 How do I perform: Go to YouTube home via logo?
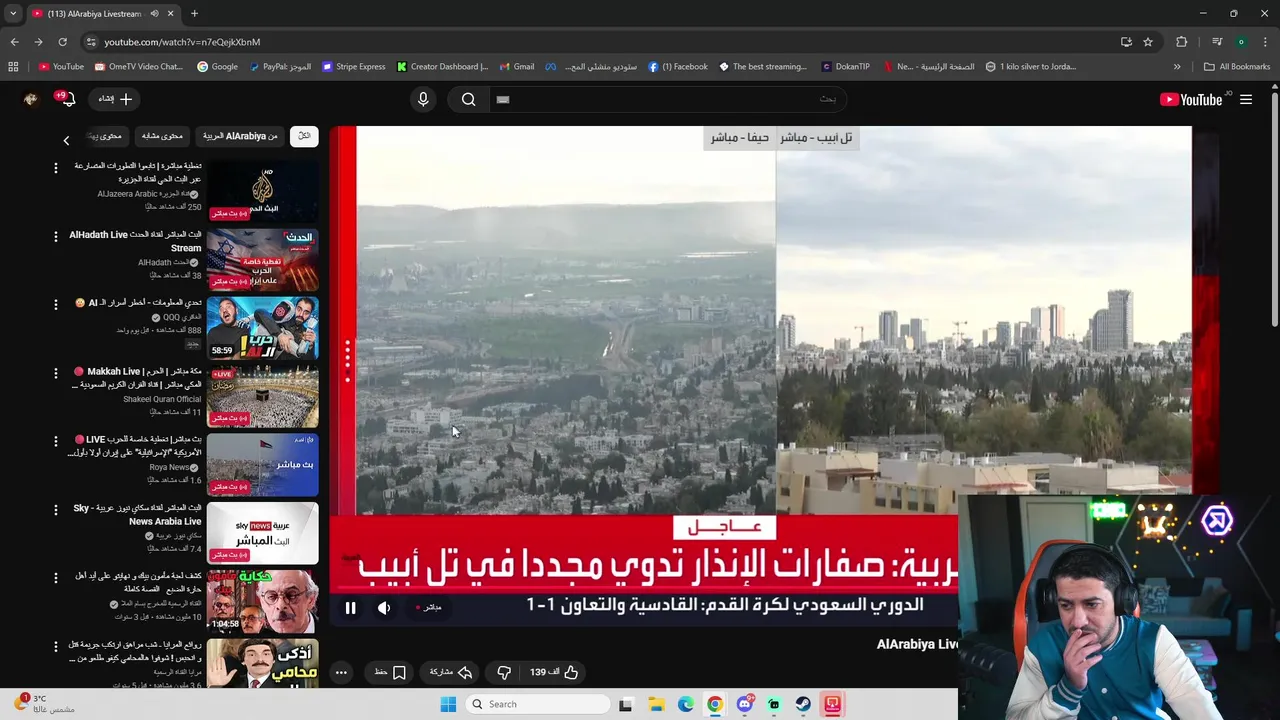click(x=1191, y=99)
